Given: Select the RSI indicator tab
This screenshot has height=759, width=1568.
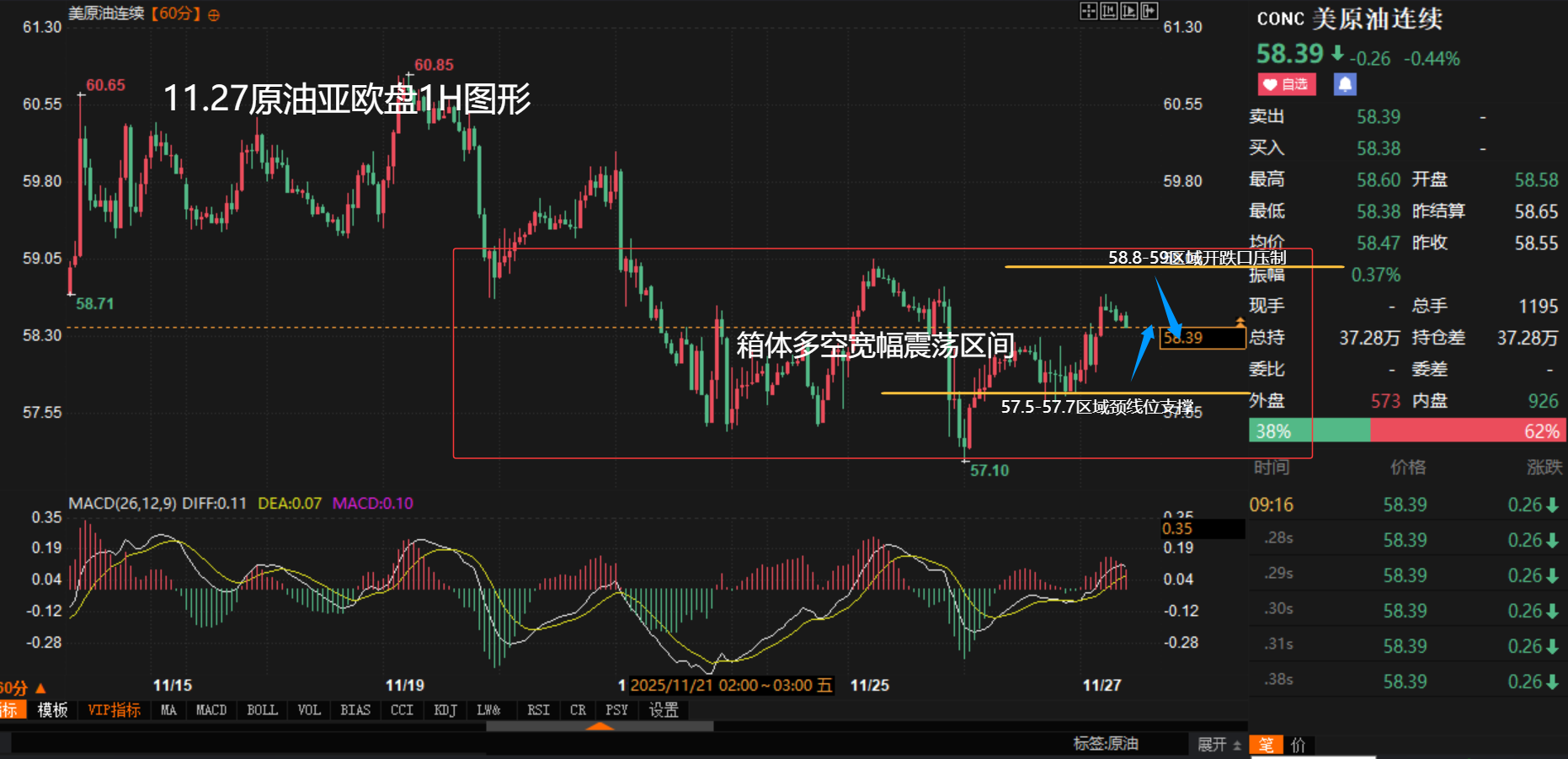Looking at the screenshot, I should click(538, 710).
